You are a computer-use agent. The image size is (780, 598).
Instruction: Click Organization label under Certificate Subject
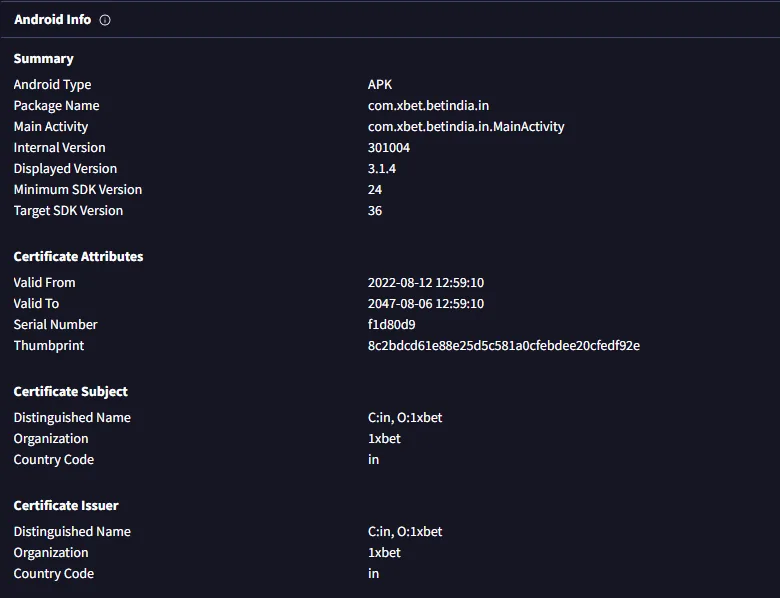(x=51, y=439)
